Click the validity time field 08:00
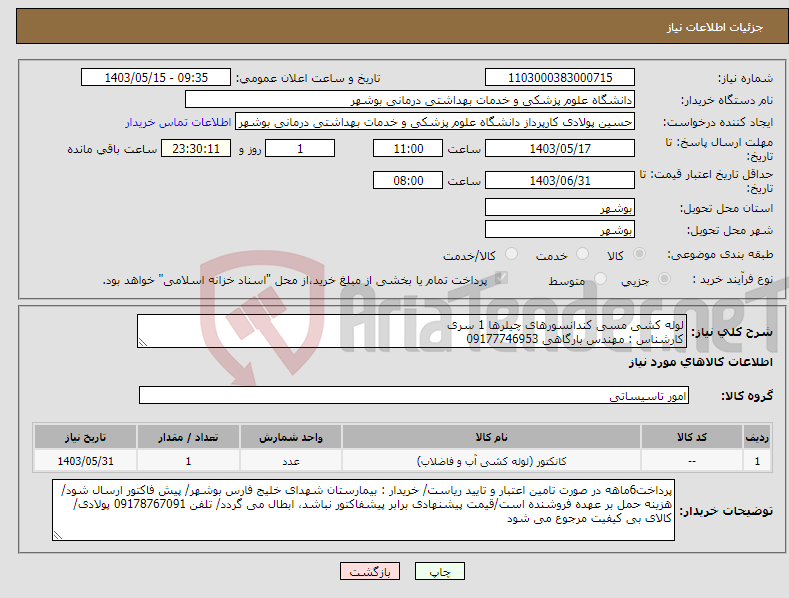789x598 pixels. click(x=408, y=180)
